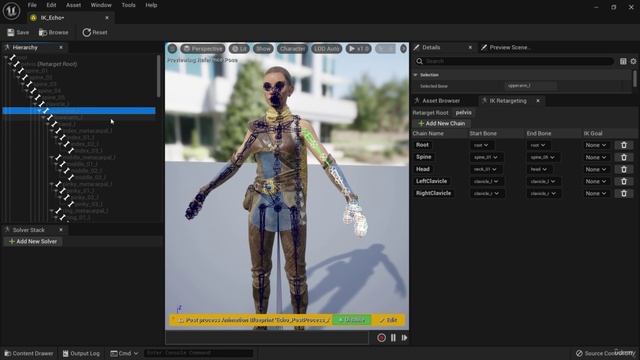Click the pelvis Retarget Root value
640x360 pixels.
coord(464,113)
